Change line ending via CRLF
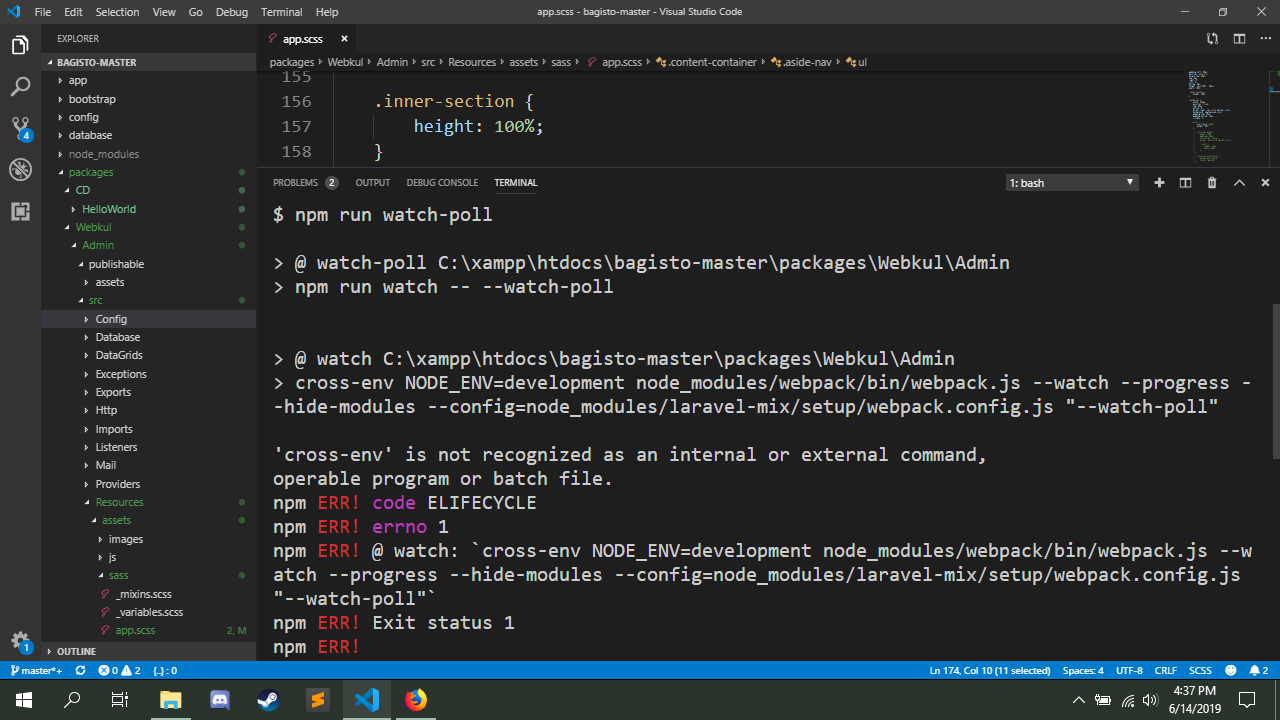 [x=1166, y=670]
